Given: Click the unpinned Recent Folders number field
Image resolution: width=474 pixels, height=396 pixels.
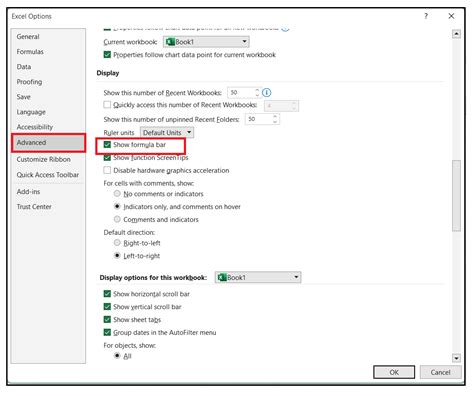Looking at the screenshot, I should click(x=259, y=119).
